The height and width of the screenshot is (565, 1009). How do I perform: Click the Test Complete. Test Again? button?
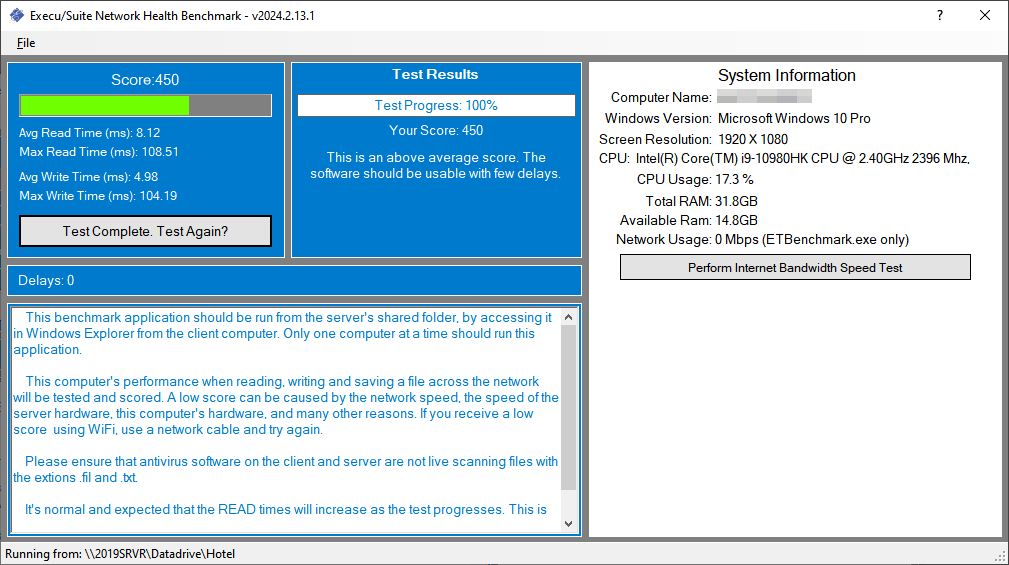tap(145, 231)
